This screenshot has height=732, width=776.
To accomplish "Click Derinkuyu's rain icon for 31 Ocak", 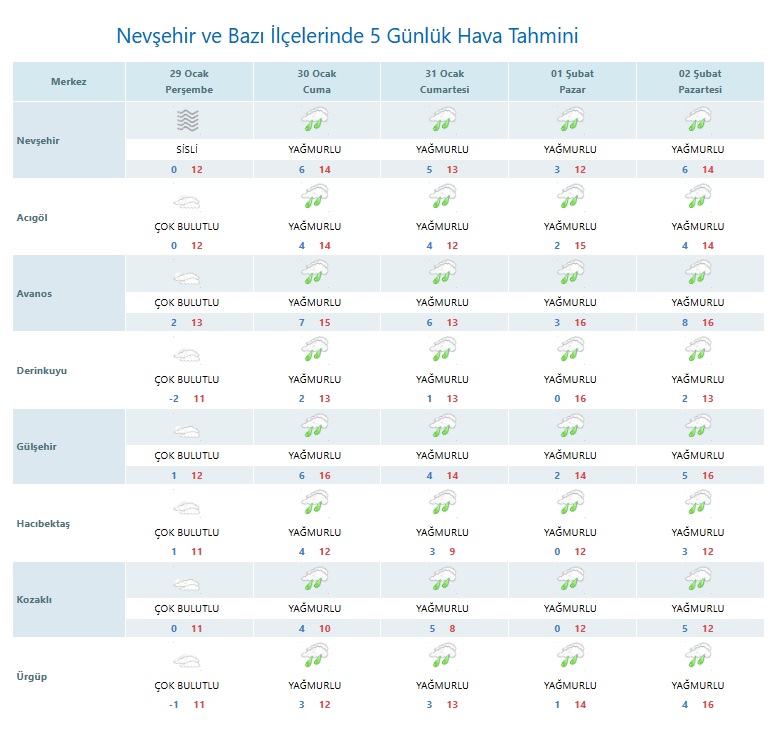I will point(442,351).
